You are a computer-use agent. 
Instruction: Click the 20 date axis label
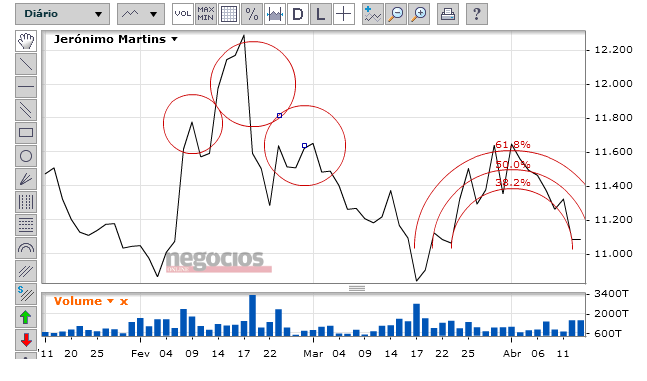[71, 354]
